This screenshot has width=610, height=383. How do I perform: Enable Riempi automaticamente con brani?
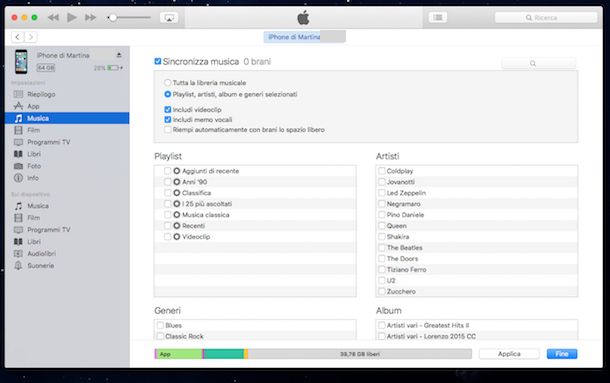point(168,130)
